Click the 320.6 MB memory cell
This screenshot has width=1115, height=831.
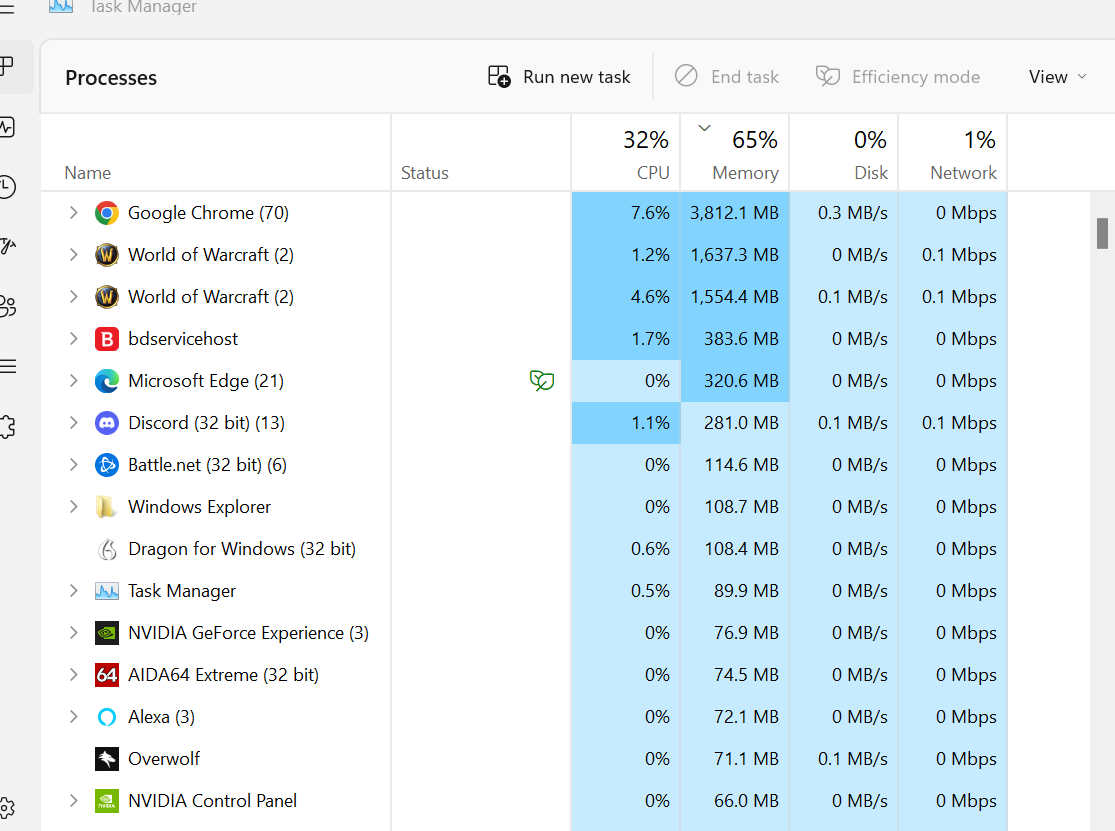[735, 380]
